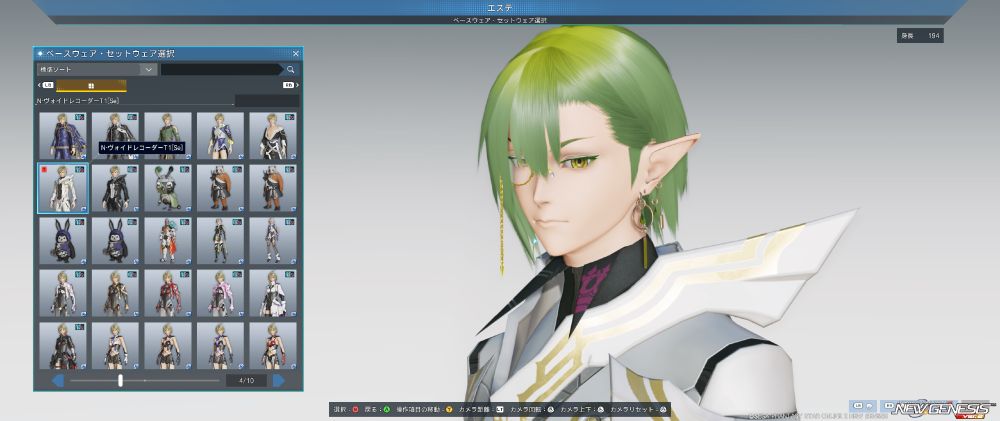This screenshot has width=1000, height=421.
Task: Click the selected item name N-ヴォイドレコーダーT1[Se]
Action: (x=77, y=101)
